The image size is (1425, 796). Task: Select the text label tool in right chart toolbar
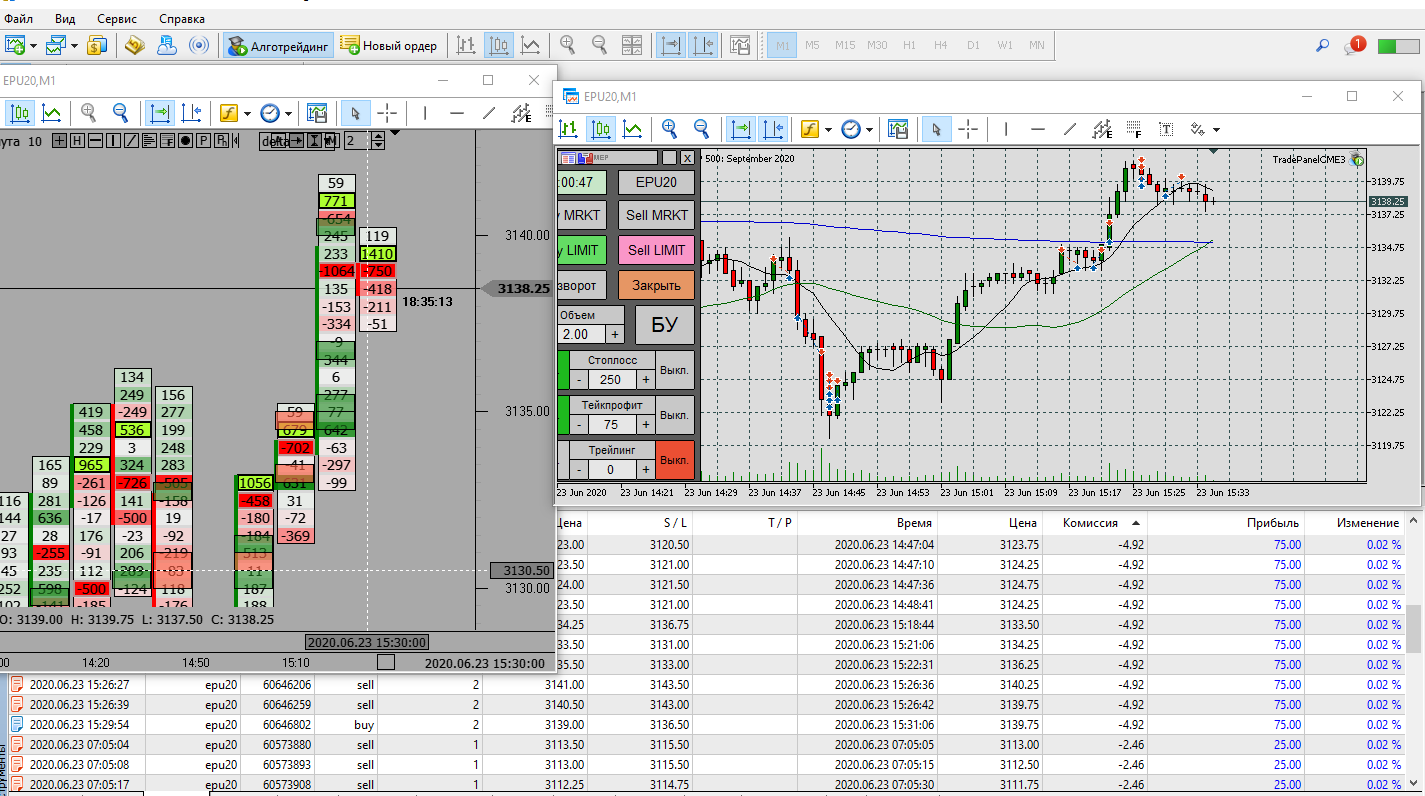pyautogui.click(x=1166, y=129)
